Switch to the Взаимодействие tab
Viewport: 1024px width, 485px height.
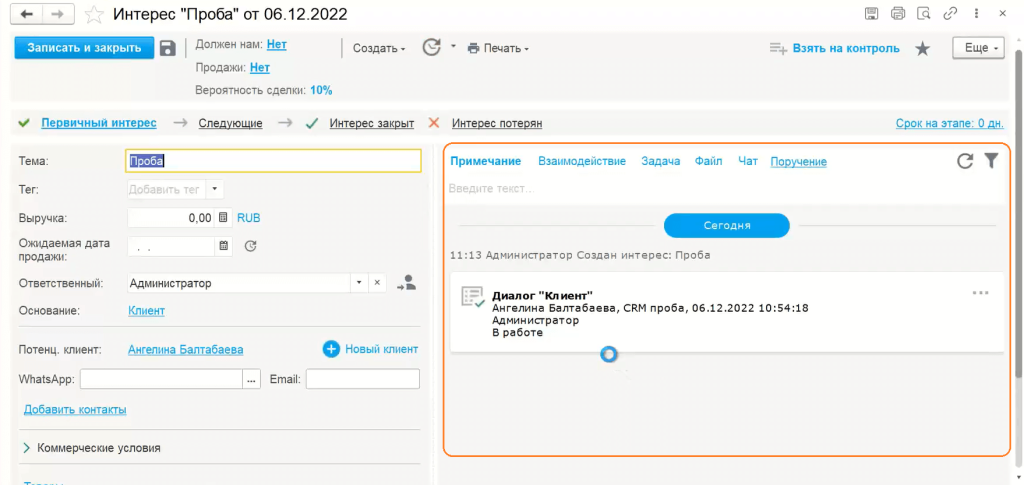[x=582, y=161]
